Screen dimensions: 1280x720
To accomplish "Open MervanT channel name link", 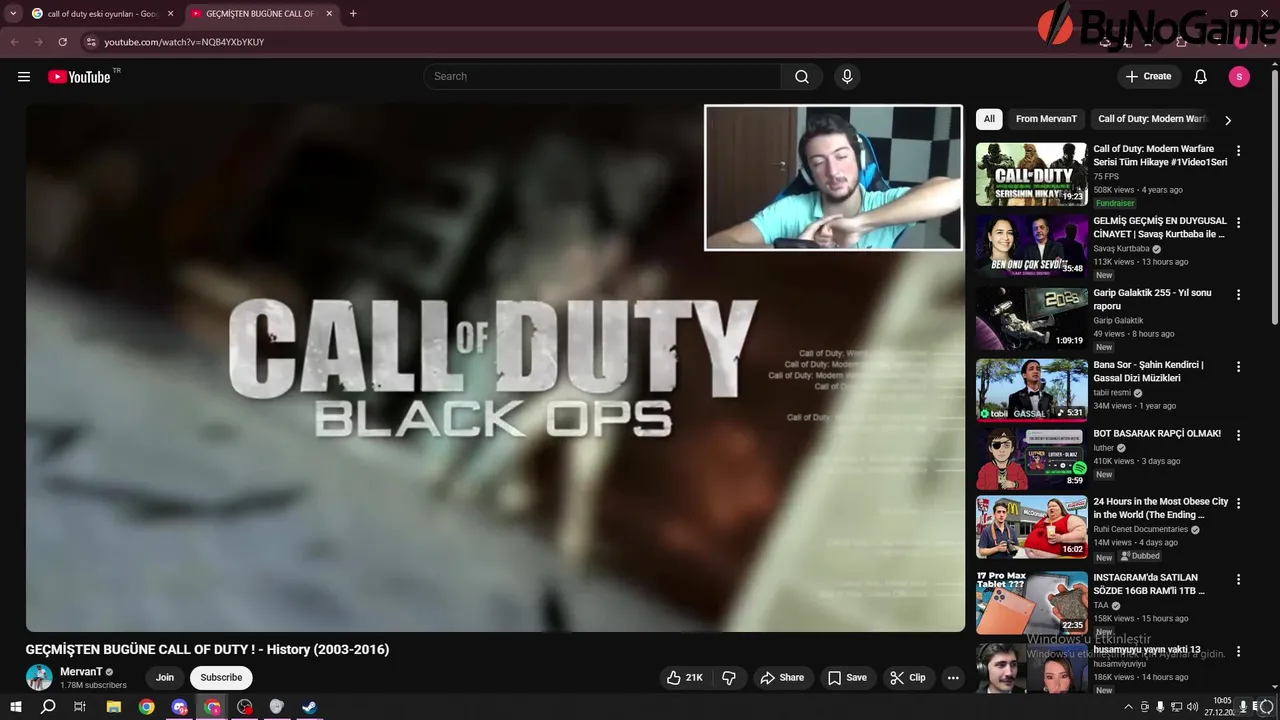I will [81, 672].
